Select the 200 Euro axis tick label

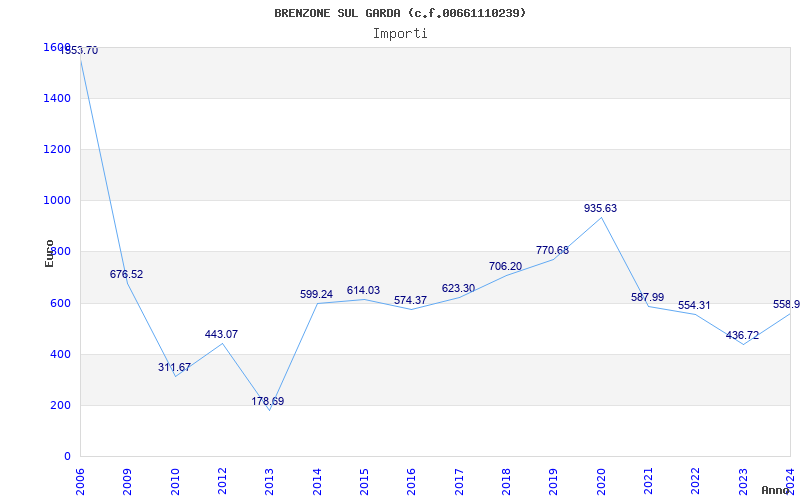point(60,406)
